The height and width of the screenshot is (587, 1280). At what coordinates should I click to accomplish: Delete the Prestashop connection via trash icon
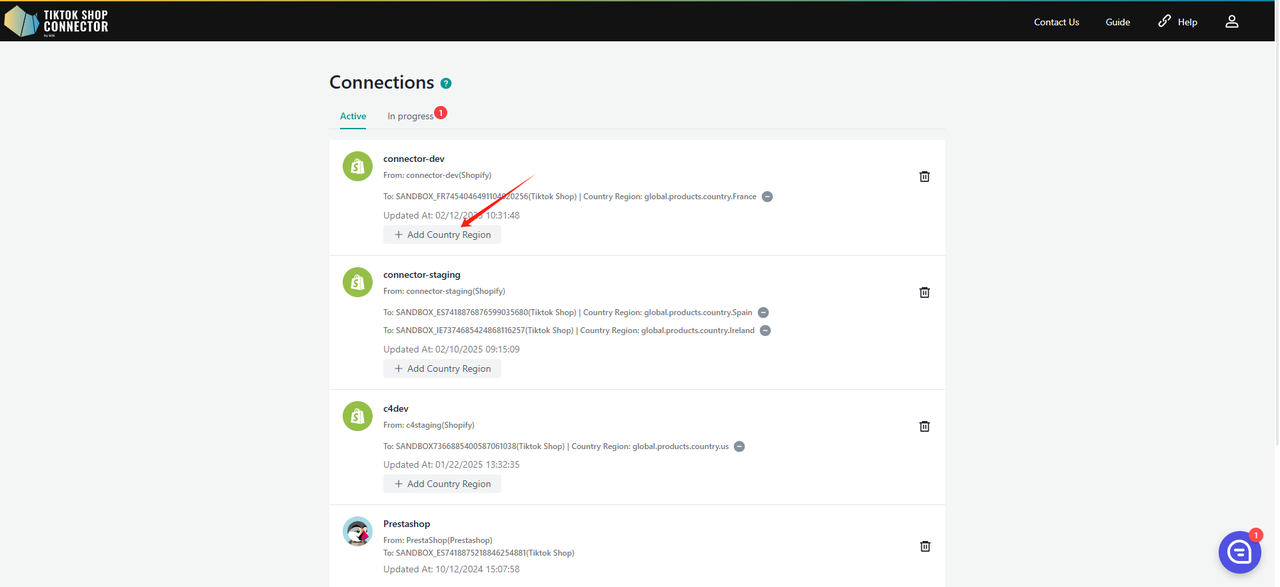[924, 546]
